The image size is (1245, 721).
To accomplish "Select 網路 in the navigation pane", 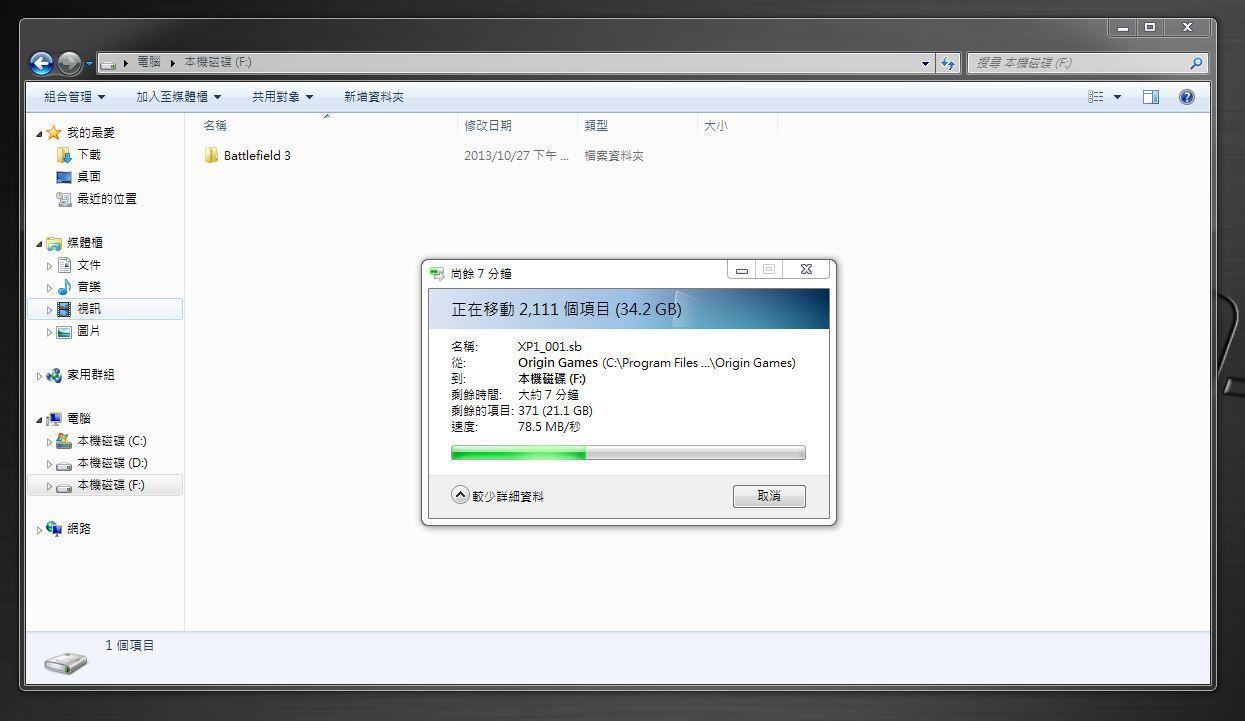I will (79, 529).
